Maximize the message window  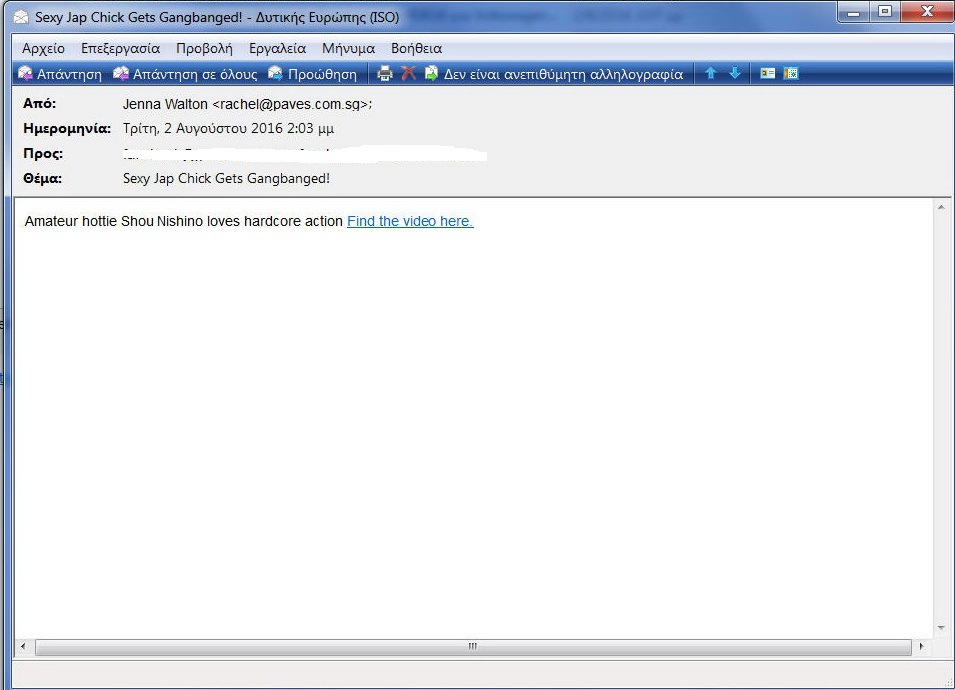click(x=885, y=12)
